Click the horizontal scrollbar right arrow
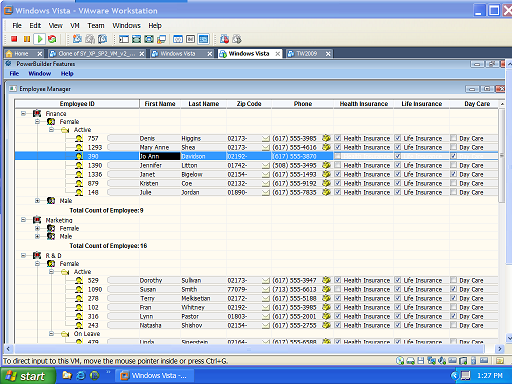This screenshot has height=384, width=512. pos(499,349)
